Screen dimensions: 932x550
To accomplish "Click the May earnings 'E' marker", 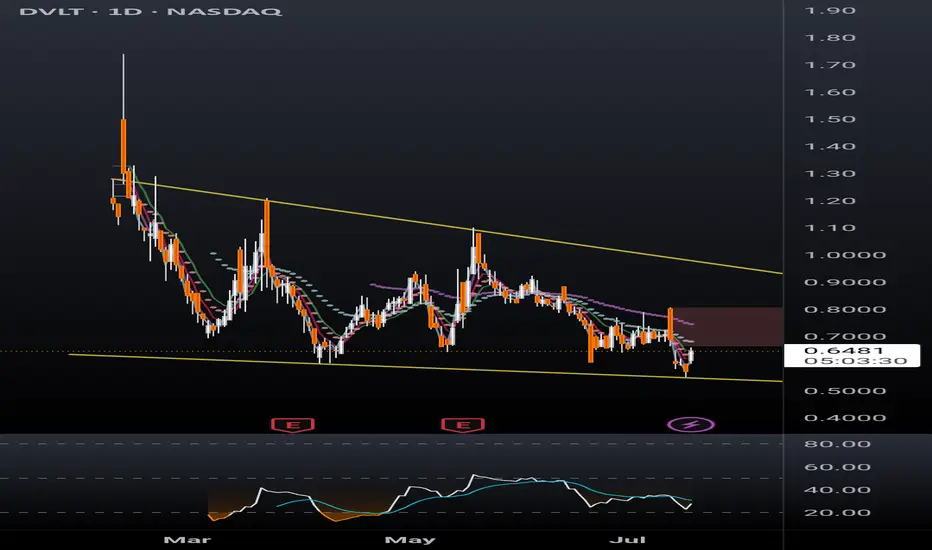I will point(463,425).
